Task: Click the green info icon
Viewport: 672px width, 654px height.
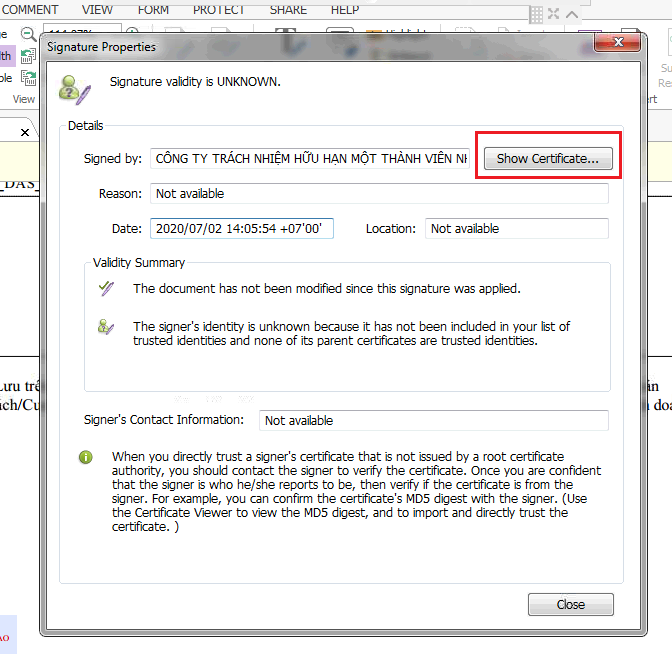Action: click(86, 457)
